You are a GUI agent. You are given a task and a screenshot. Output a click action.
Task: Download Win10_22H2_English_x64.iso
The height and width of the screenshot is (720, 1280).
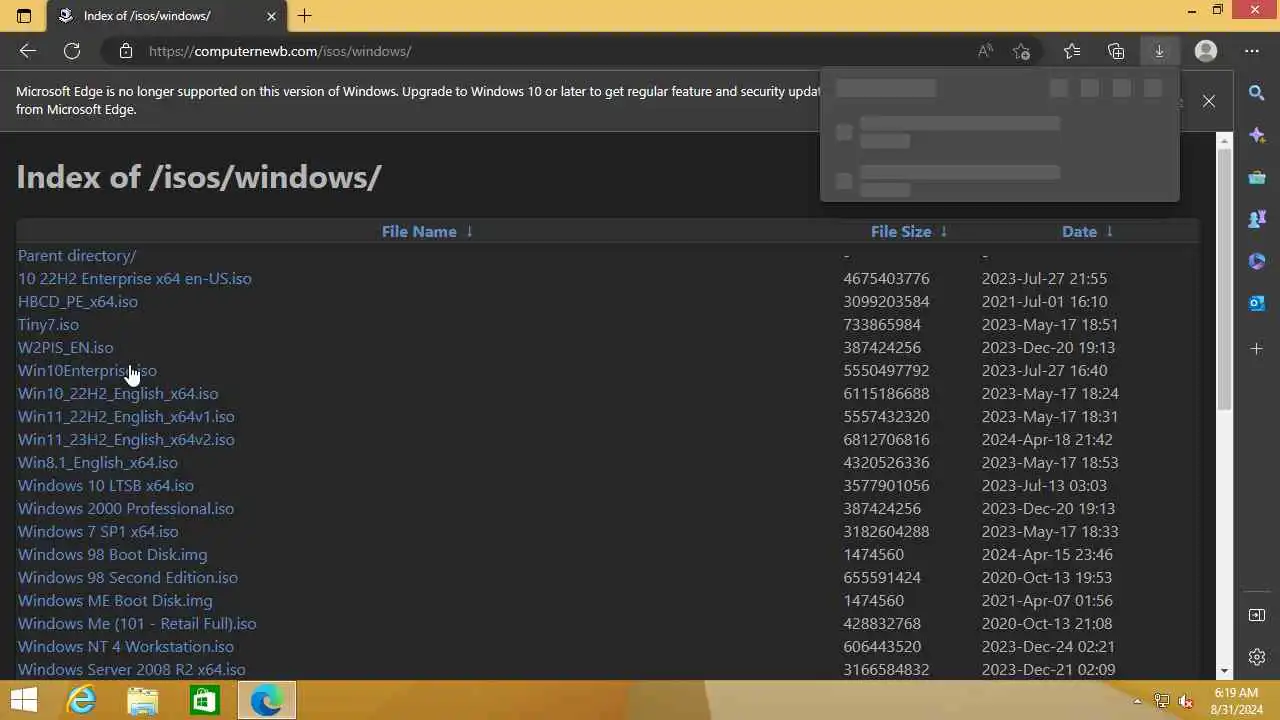point(118,393)
